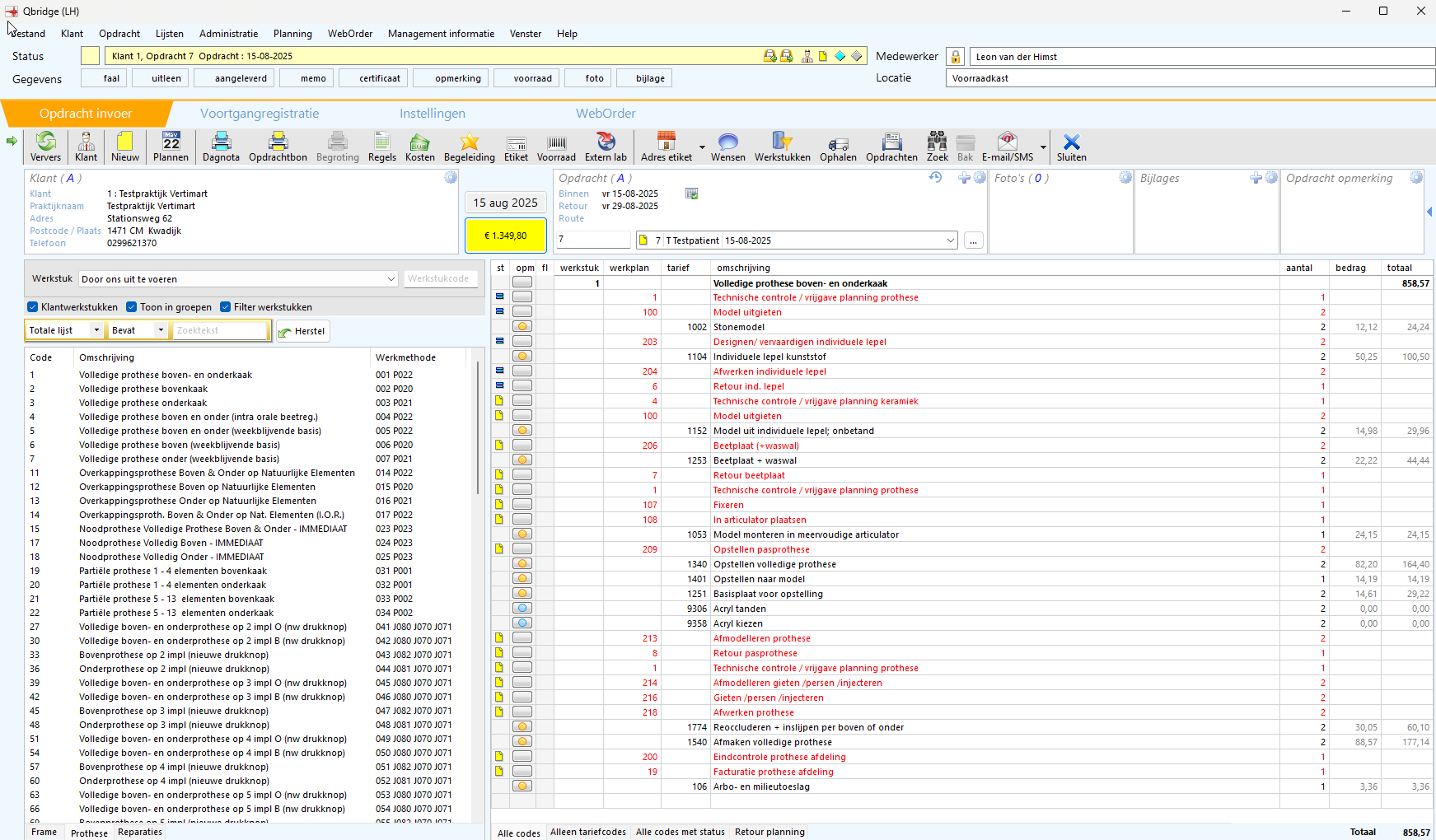Open the Administratie menu
The width and height of the screenshot is (1436, 840).
[228, 34]
